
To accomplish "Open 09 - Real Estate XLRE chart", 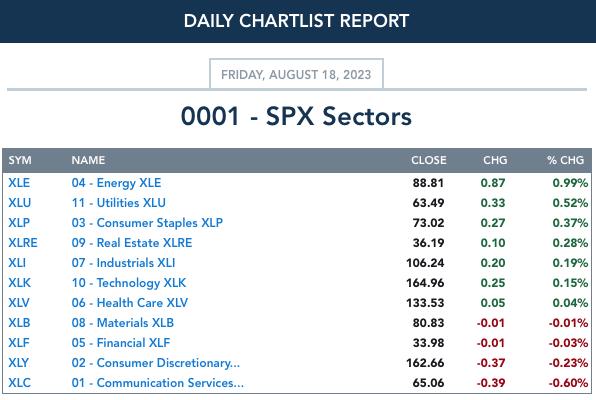I will coord(132,243).
